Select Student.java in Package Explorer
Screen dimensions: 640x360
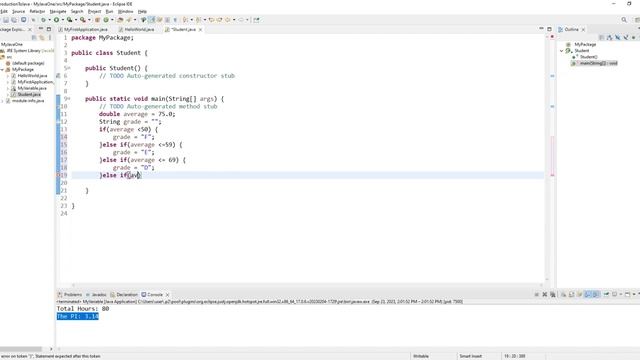[x=29, y=94]
